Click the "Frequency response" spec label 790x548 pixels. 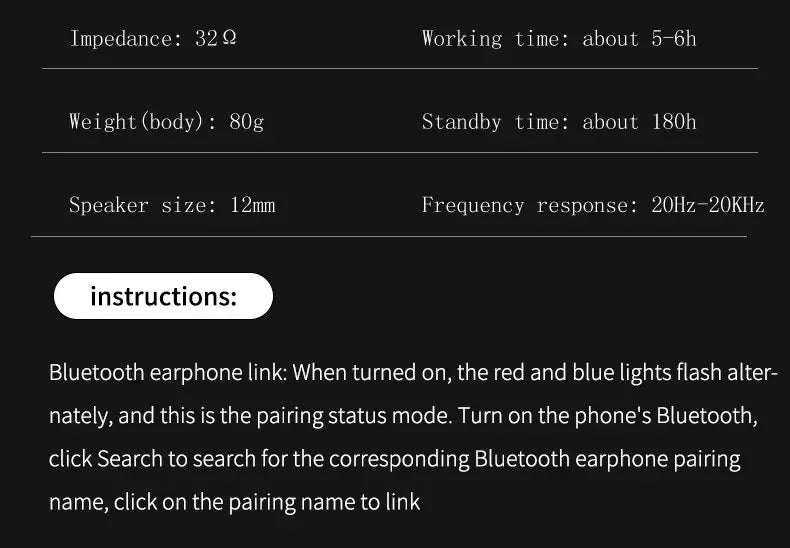pyautogui.click(x=525, y=206)
